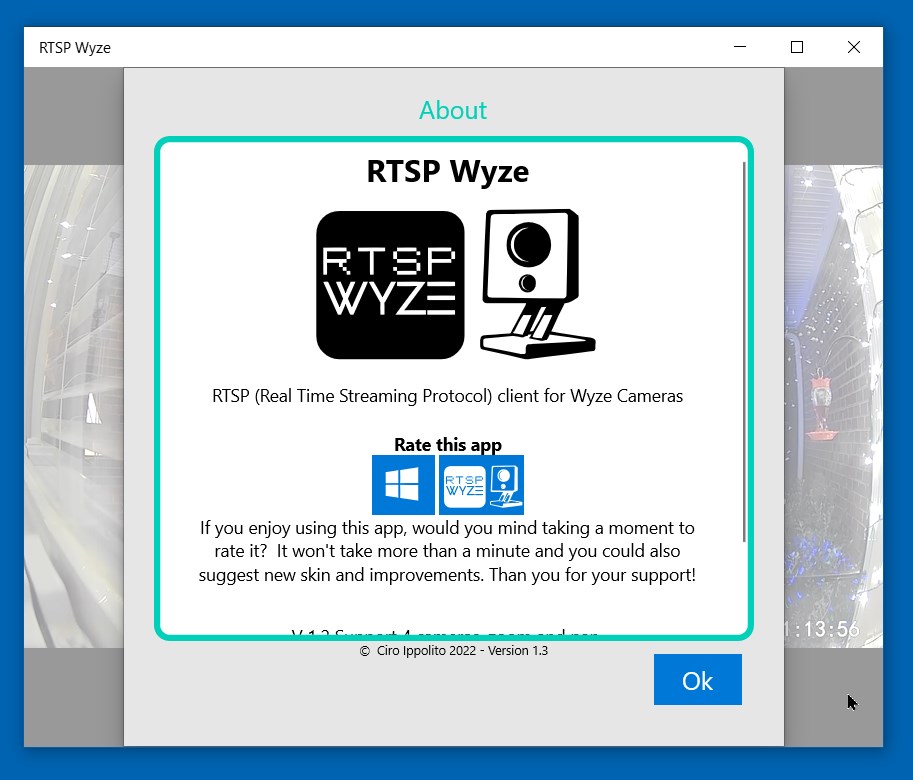Click the Rate this app heading
Screen dimensions: 913x780
(x=447, y=444)
